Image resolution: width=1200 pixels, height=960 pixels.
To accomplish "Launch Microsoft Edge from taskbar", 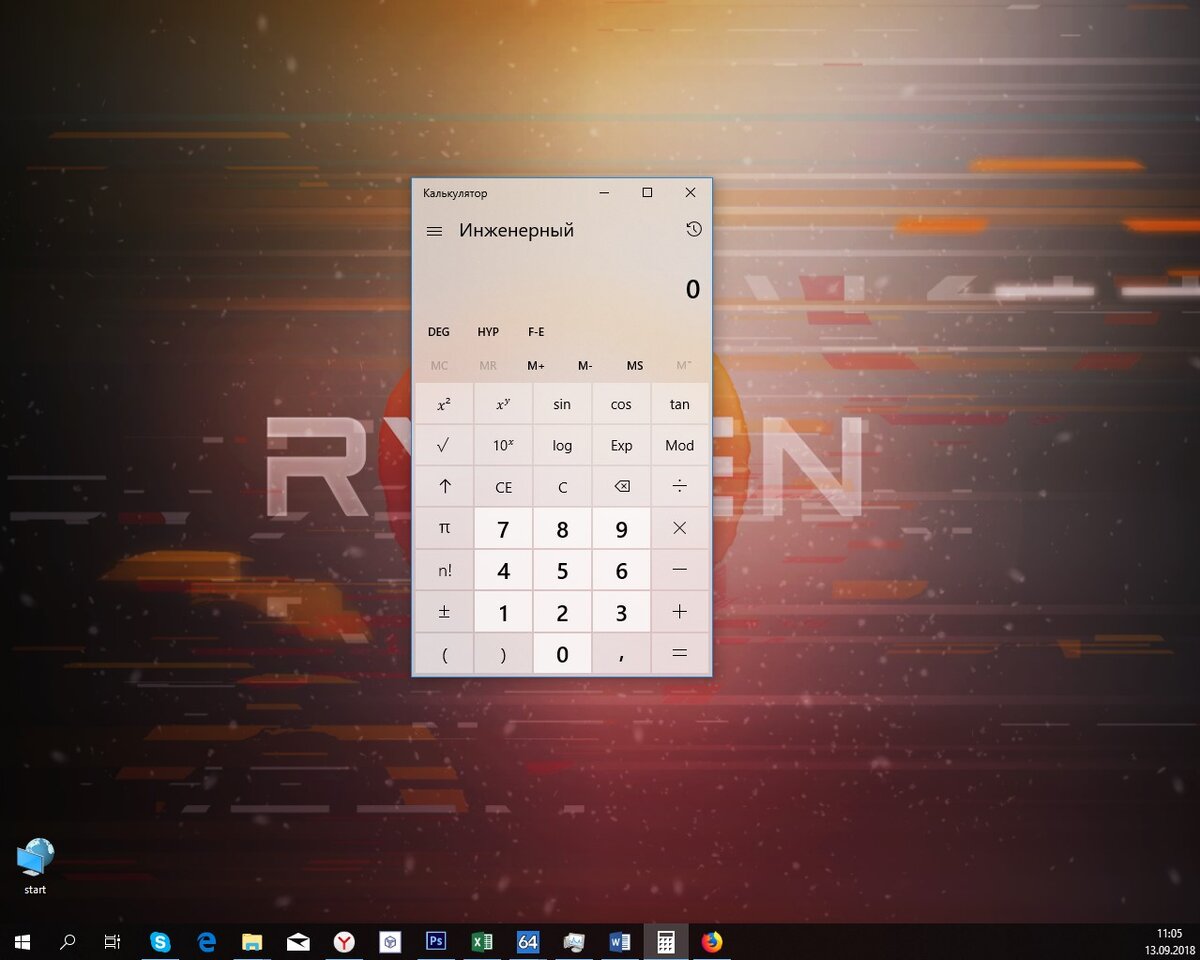I will coord(206,941).
